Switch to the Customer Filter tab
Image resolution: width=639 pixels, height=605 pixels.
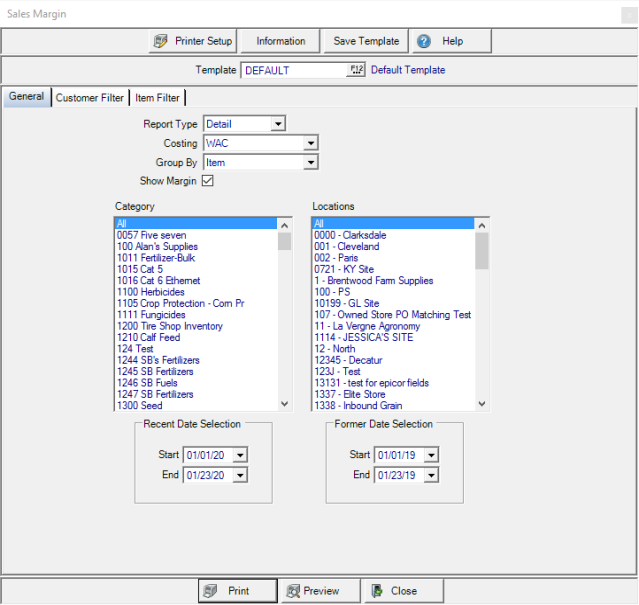90,98
